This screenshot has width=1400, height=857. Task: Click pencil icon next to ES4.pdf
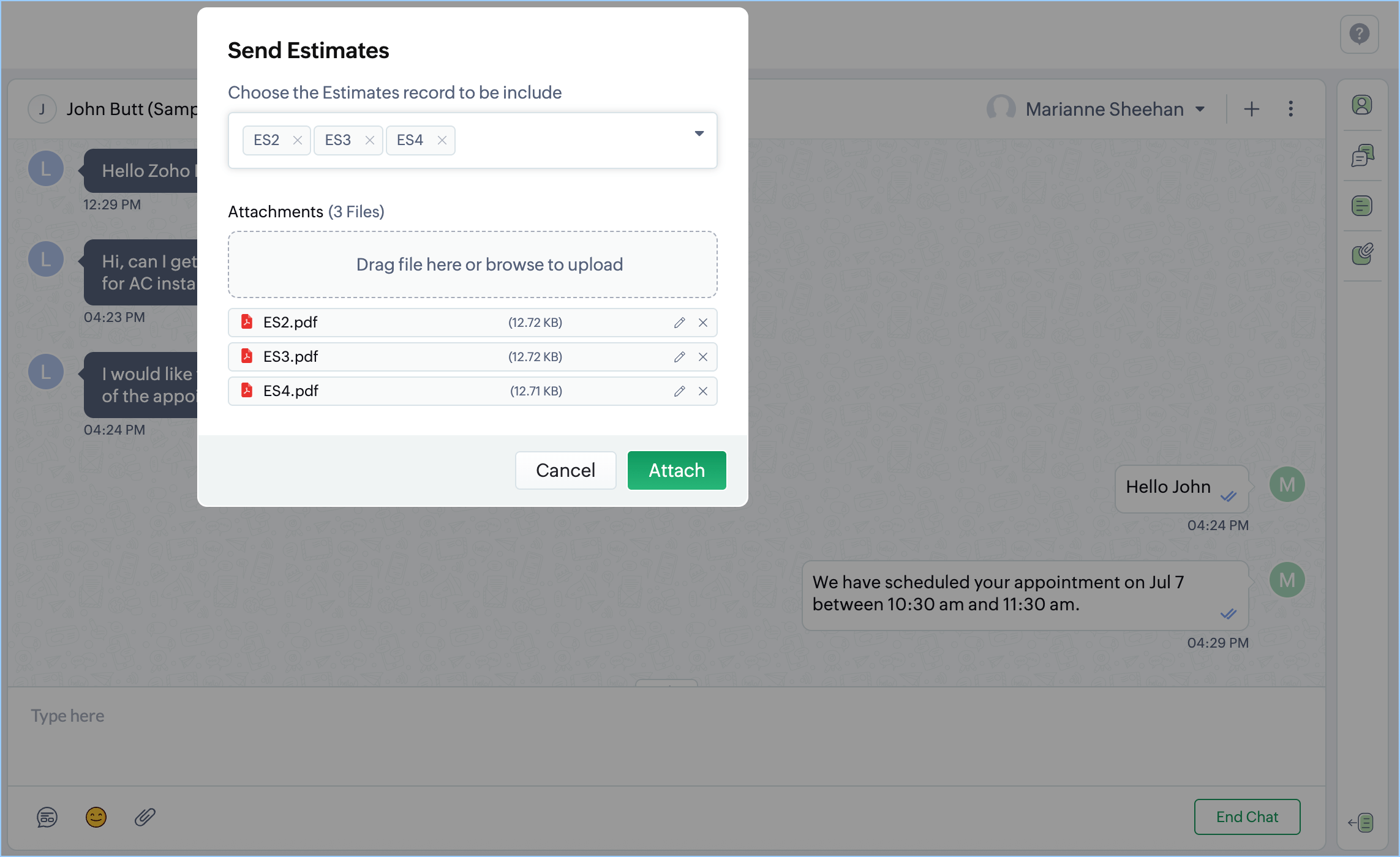coord(679,391)
